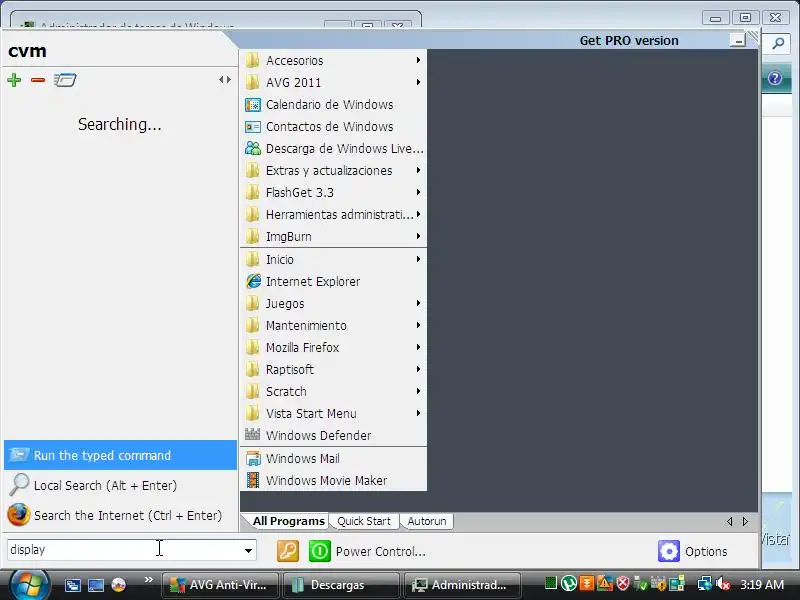Click the uTorrent tray icon

568,583
